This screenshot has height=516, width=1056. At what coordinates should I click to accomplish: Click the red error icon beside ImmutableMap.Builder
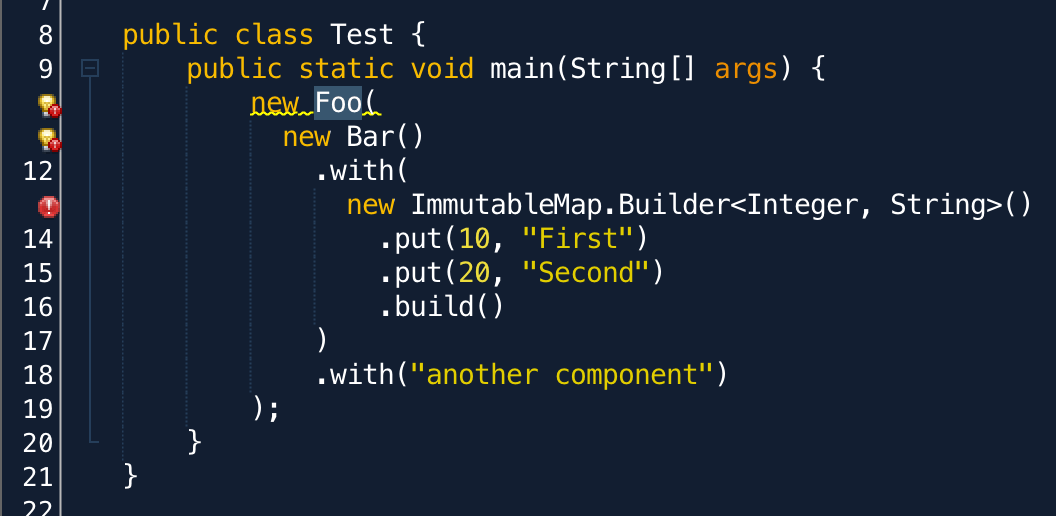(48, 207)
